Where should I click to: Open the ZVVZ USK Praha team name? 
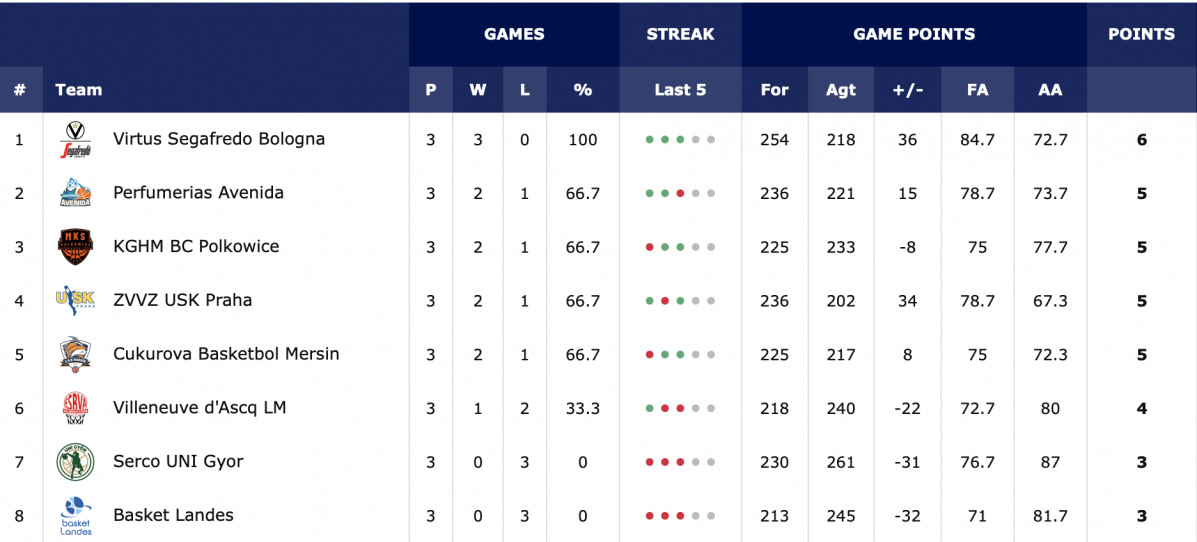(x=182, y=300)
